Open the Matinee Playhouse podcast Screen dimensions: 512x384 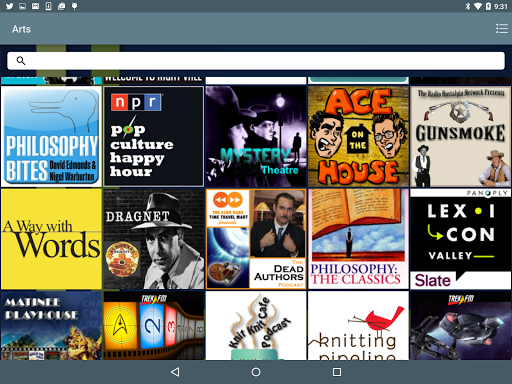pos(51,325)
